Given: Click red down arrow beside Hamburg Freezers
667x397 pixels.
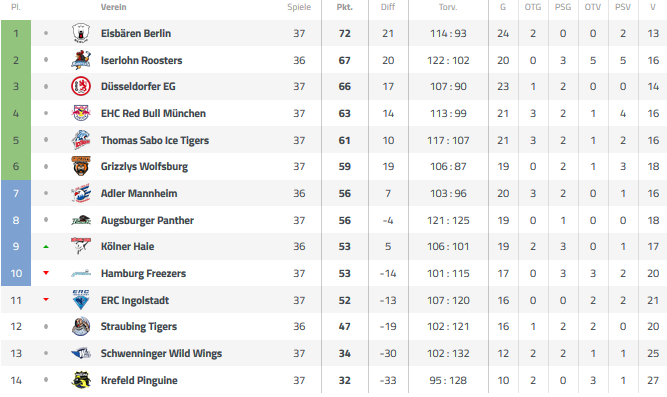Looking at the screenshot, I should pyautogui.click(x=46, y=273).
